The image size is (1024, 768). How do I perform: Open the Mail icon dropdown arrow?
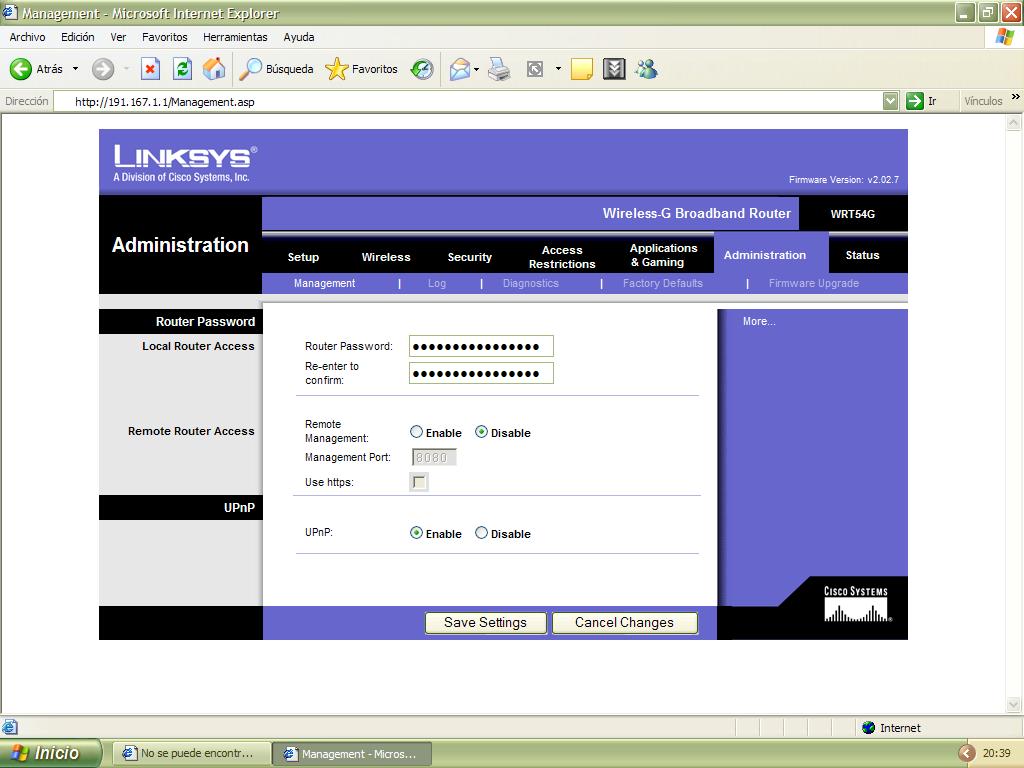[x=477, y=69]
